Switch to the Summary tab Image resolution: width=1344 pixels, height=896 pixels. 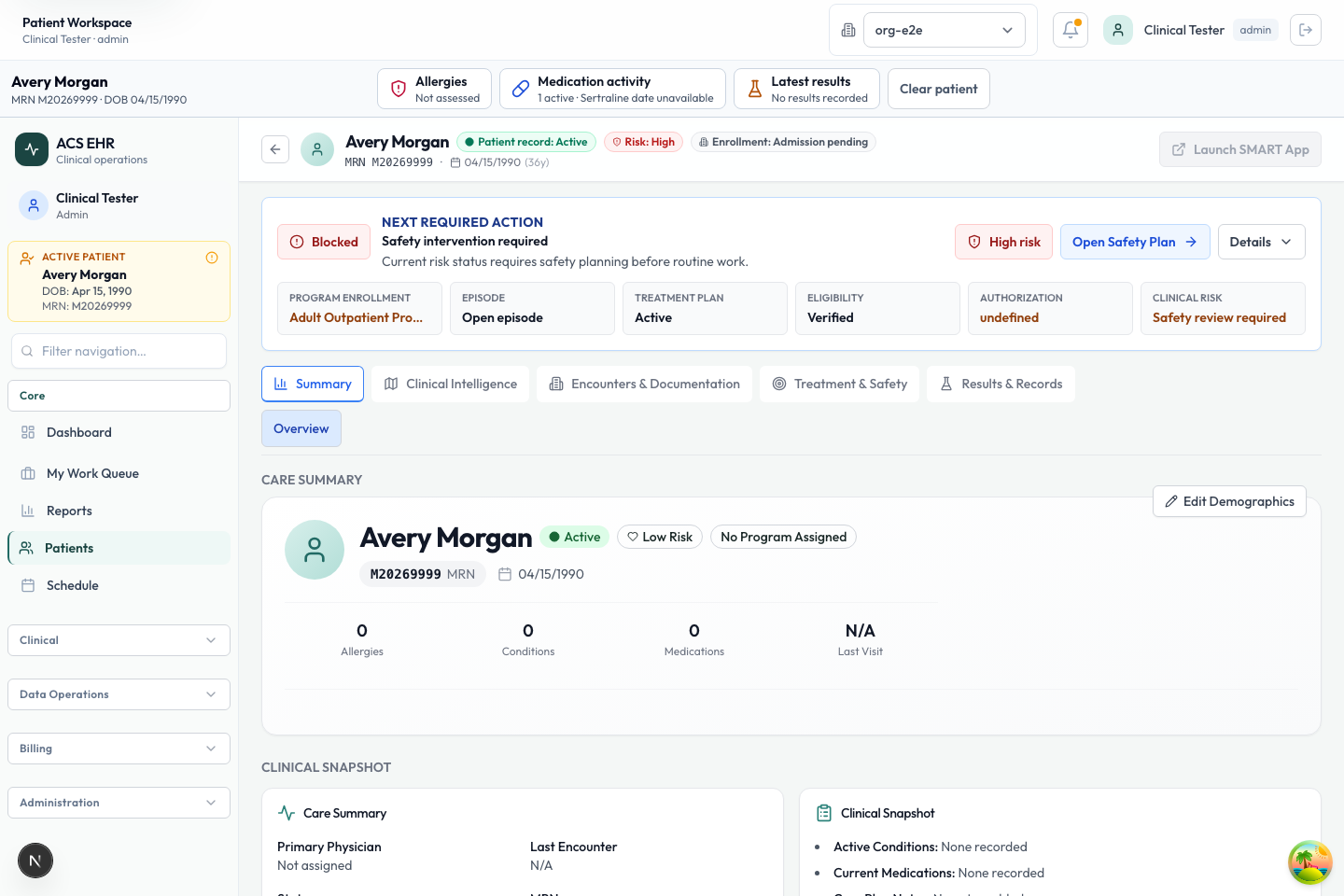coord(313,384)
